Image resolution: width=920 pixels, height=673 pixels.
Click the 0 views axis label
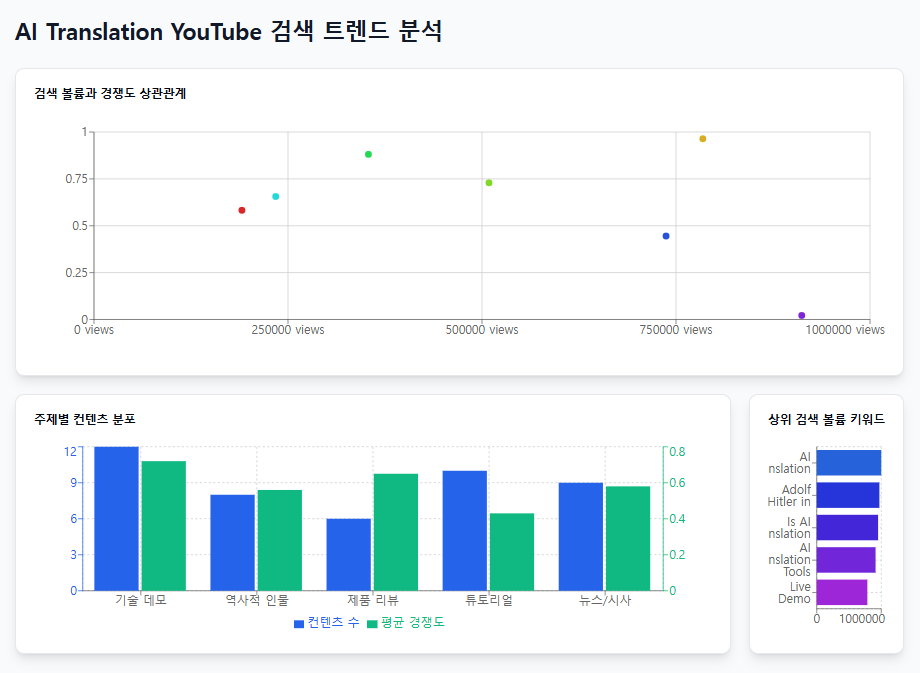pos(94,330)
